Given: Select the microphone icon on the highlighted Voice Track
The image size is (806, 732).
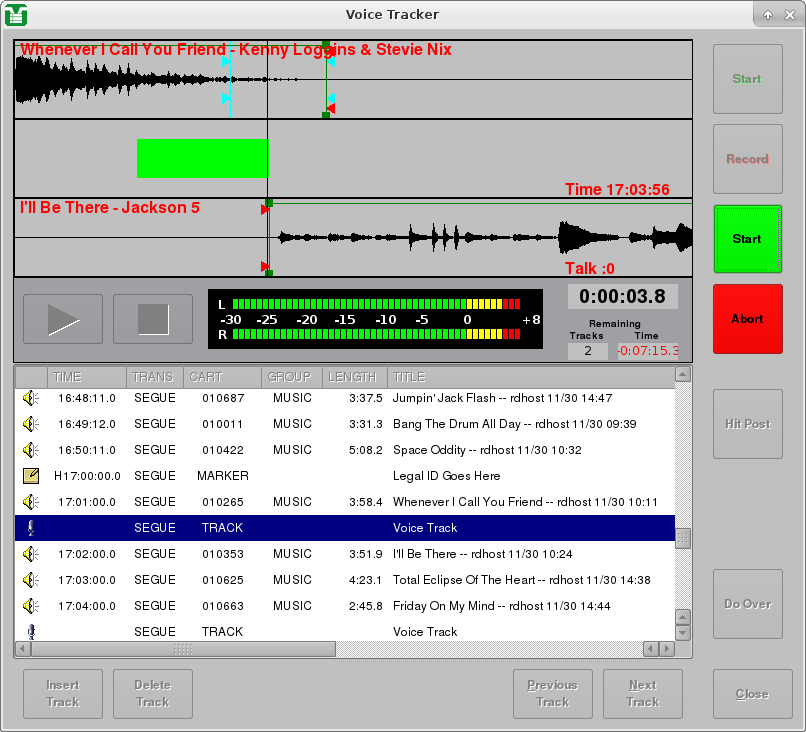Looking at the screenshot, I should pyautogui.click(x=29, y=527).
